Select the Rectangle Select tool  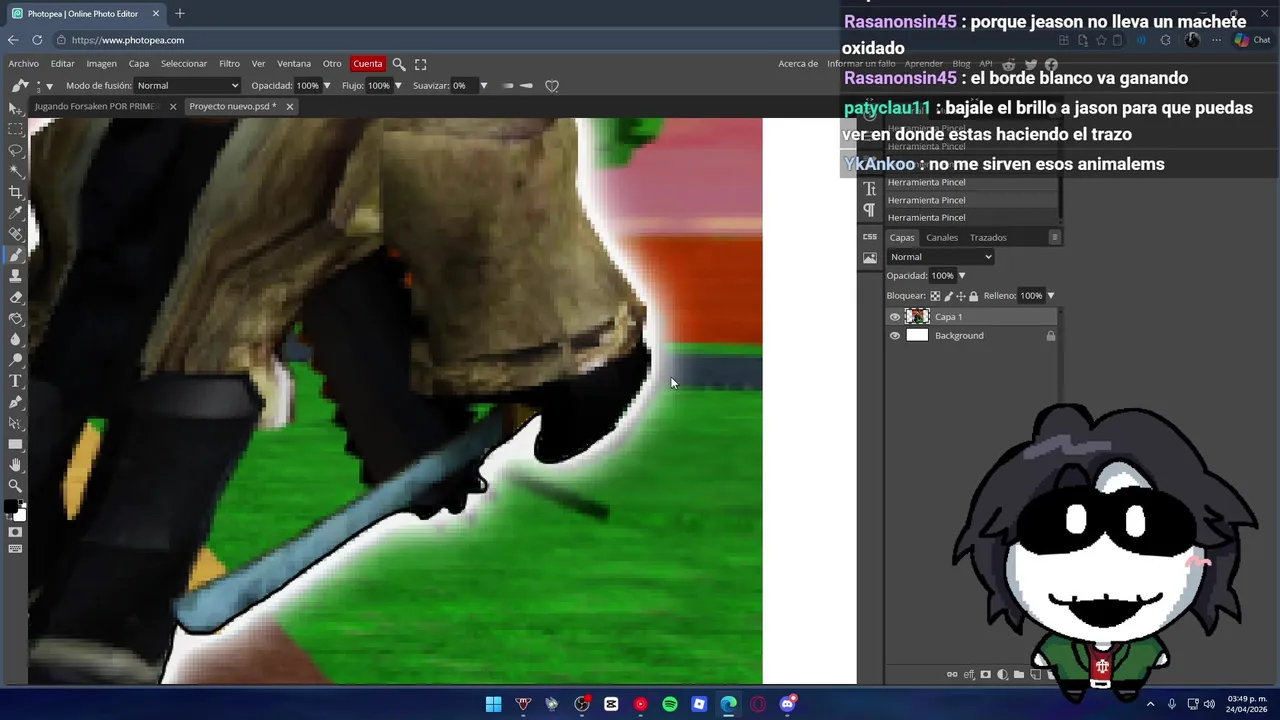(15, 129)
